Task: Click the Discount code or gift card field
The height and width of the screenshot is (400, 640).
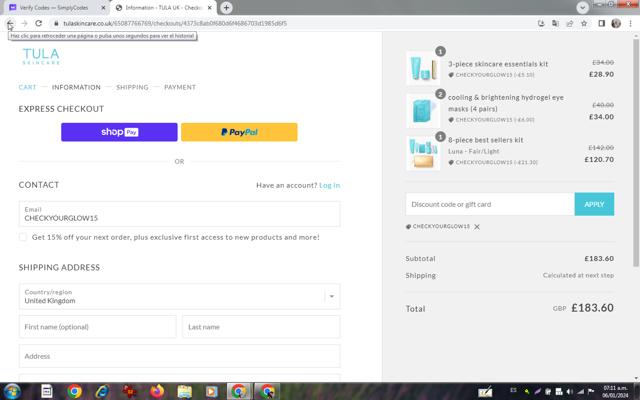Action: (x=490, y=204)
